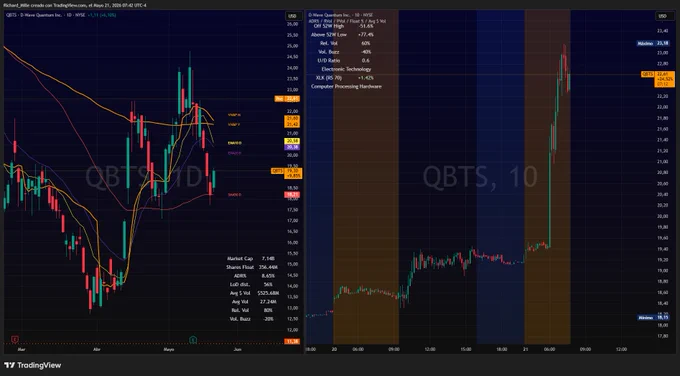Viewport: 680px width, 376px height.
Task: Click the Above 52W Low +77.4% value
Action: 366,35
